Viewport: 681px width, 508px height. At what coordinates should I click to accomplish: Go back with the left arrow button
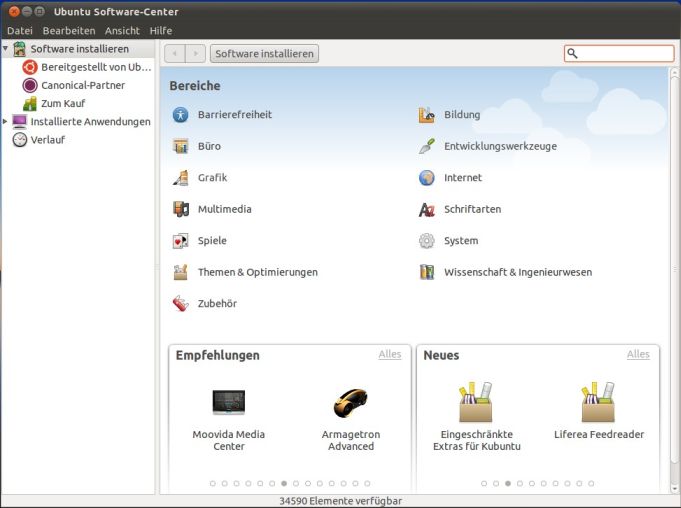(175, 53)
